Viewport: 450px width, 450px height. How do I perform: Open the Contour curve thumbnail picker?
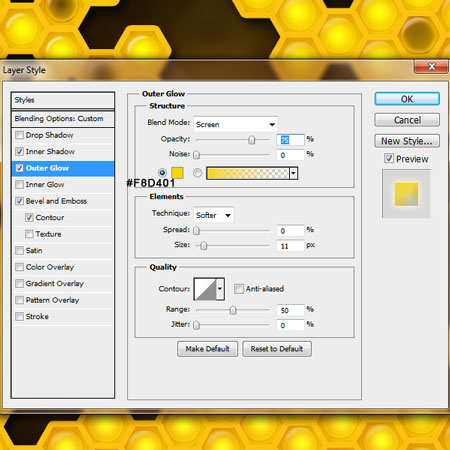click(x=205, y=289)
